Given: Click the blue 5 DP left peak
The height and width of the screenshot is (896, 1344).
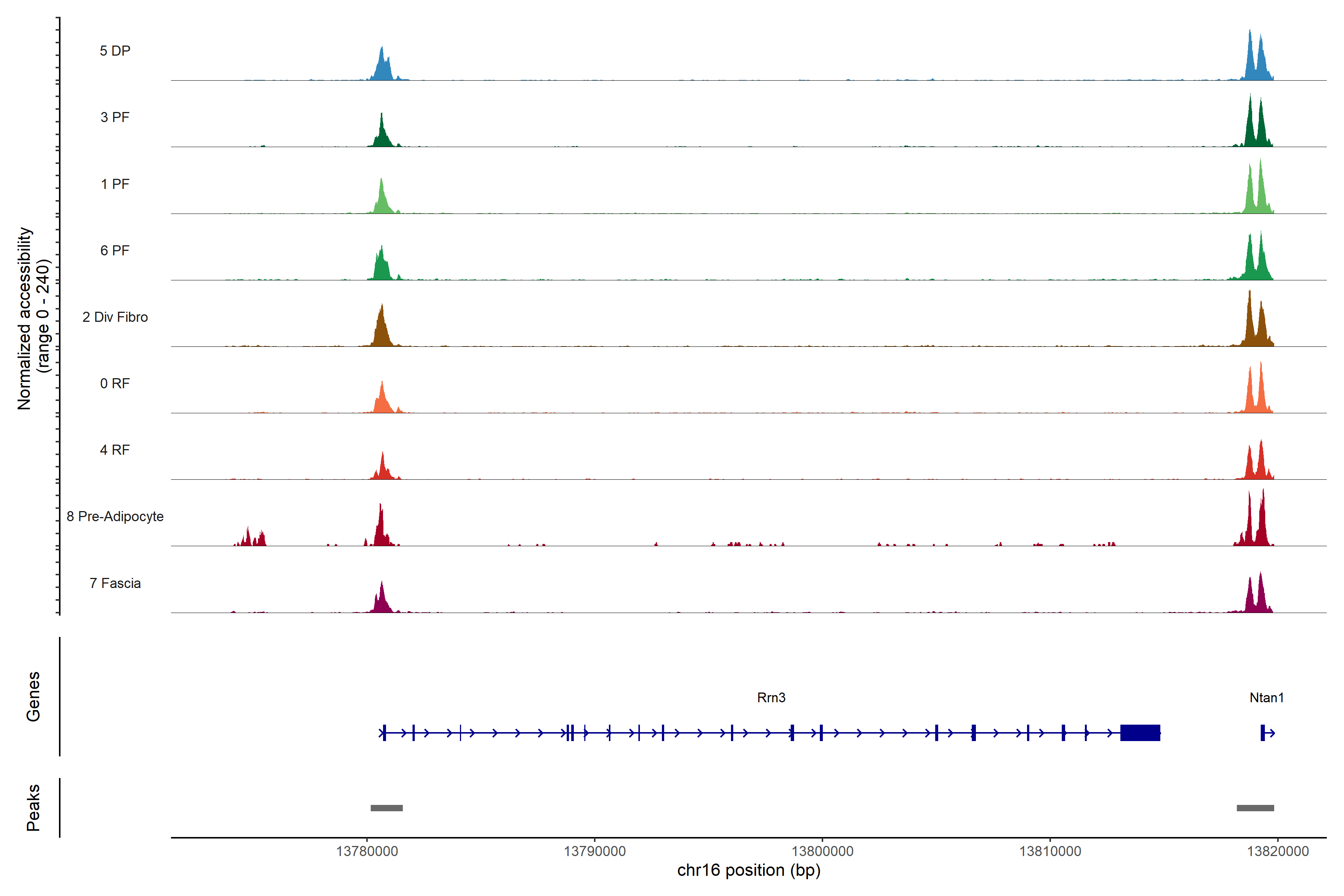Looking at the screenshot, I should tap(382, 68).
